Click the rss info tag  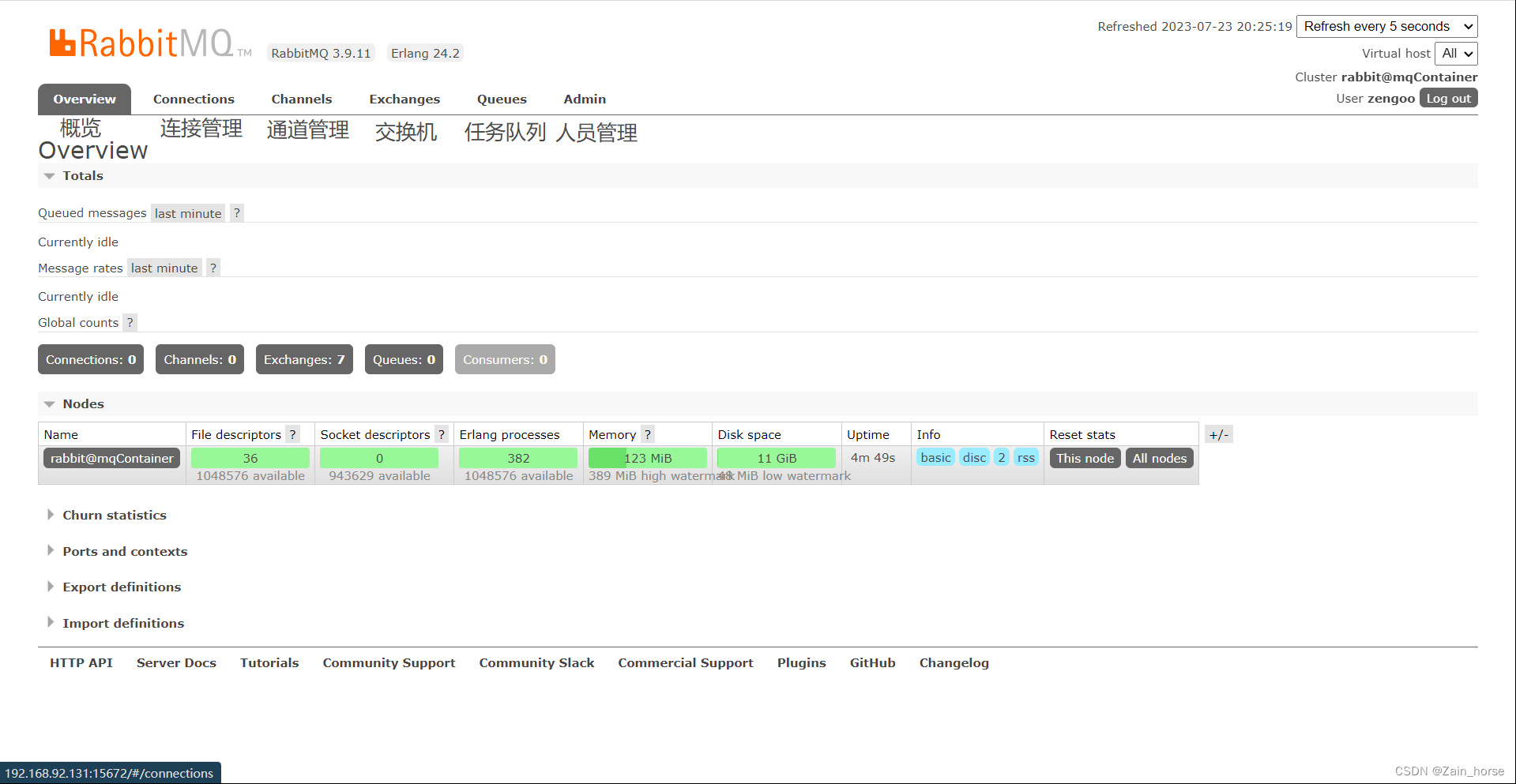(1026, 457)
